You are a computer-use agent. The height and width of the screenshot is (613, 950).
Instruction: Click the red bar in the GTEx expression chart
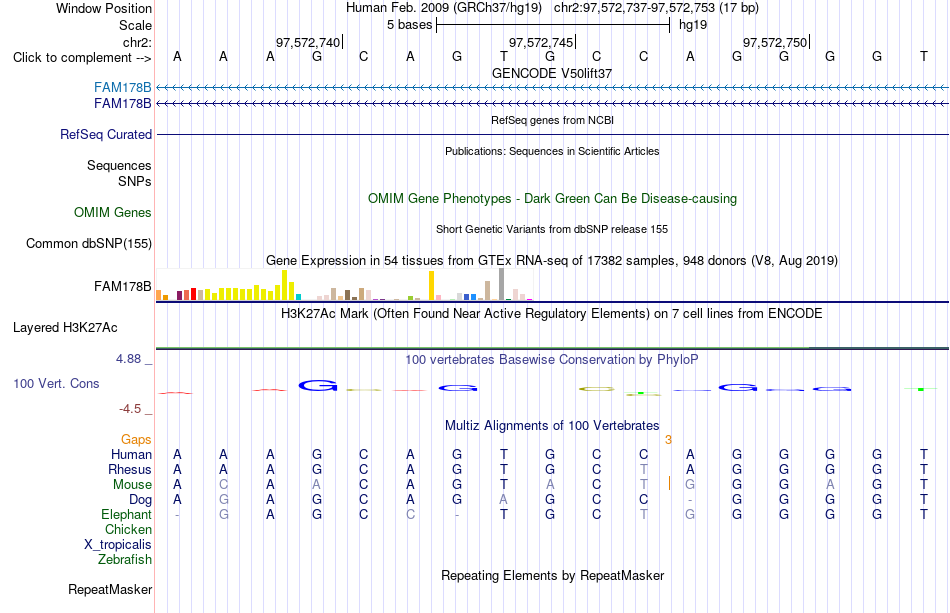[193, 294]
